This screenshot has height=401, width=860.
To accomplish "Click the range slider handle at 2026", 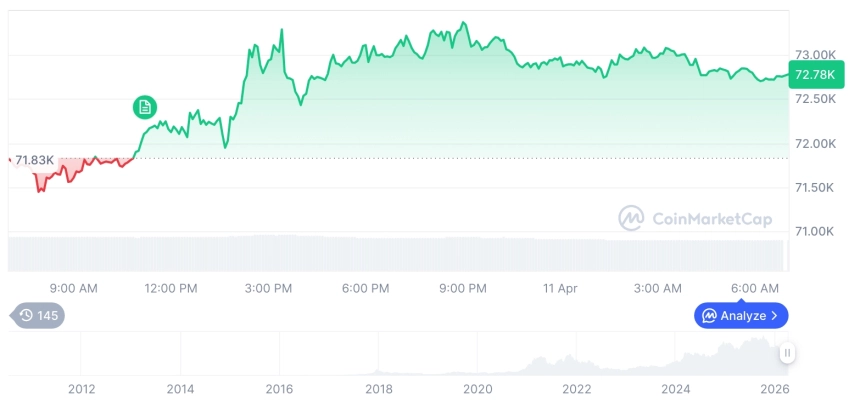I will (x=788, y=353).
